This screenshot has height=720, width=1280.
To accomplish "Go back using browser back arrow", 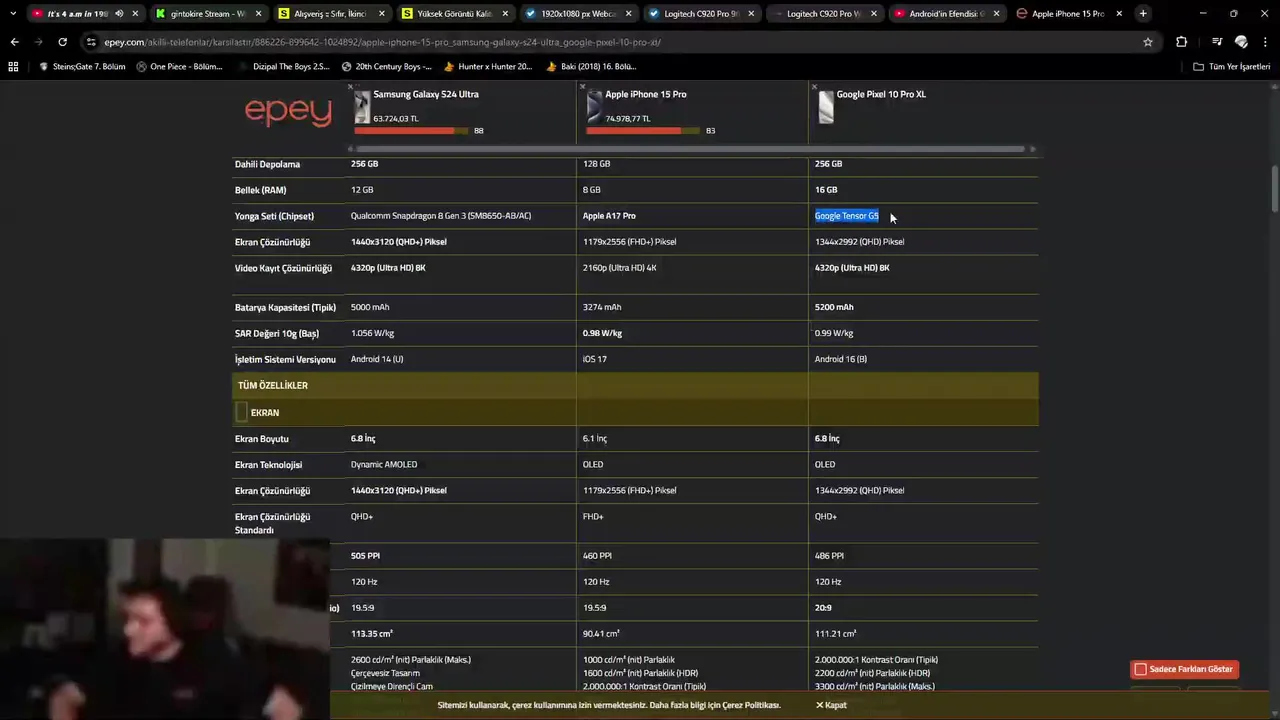I will click(14, 42).
